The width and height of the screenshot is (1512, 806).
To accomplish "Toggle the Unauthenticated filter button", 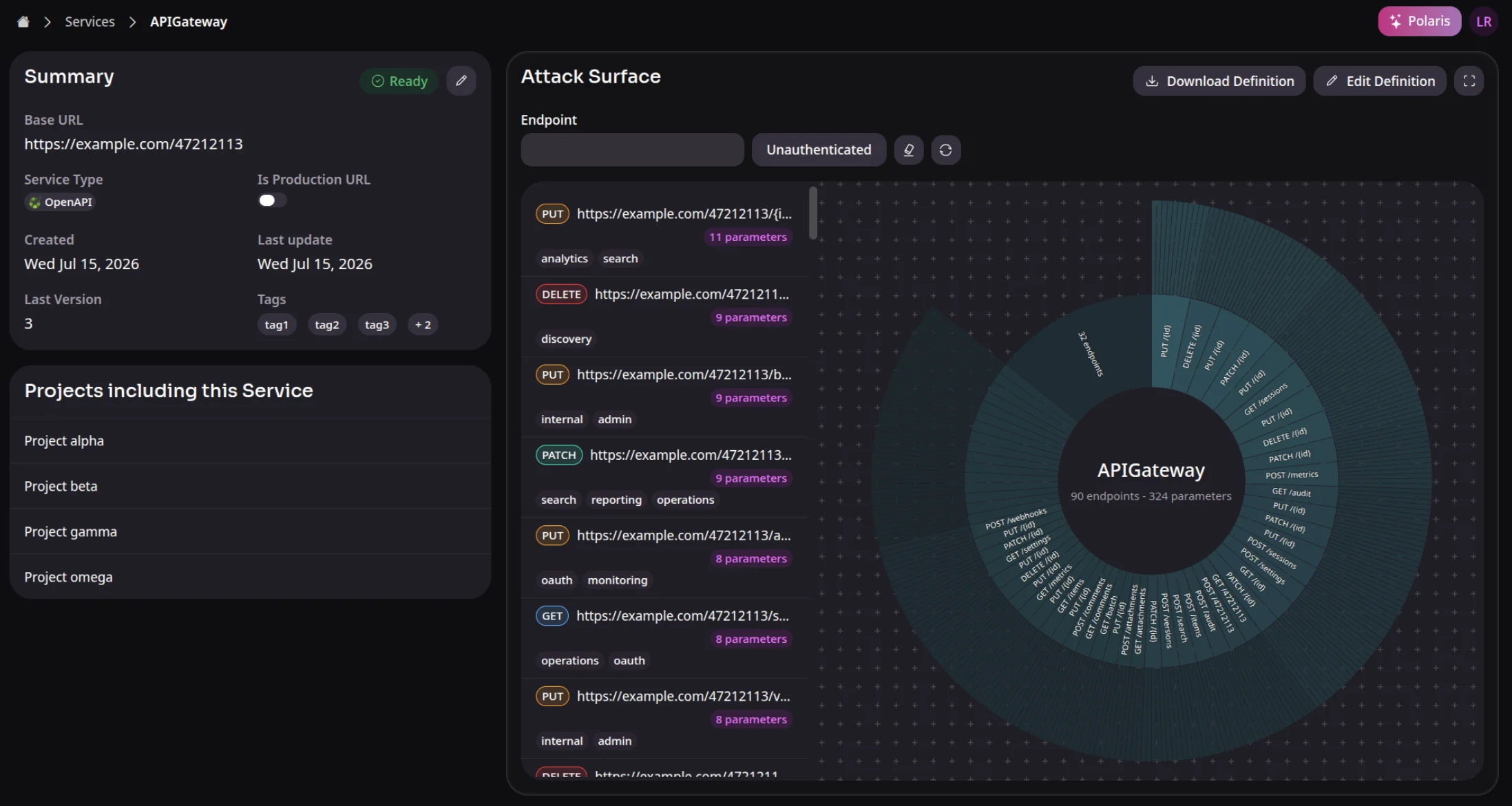I will 819,149.
